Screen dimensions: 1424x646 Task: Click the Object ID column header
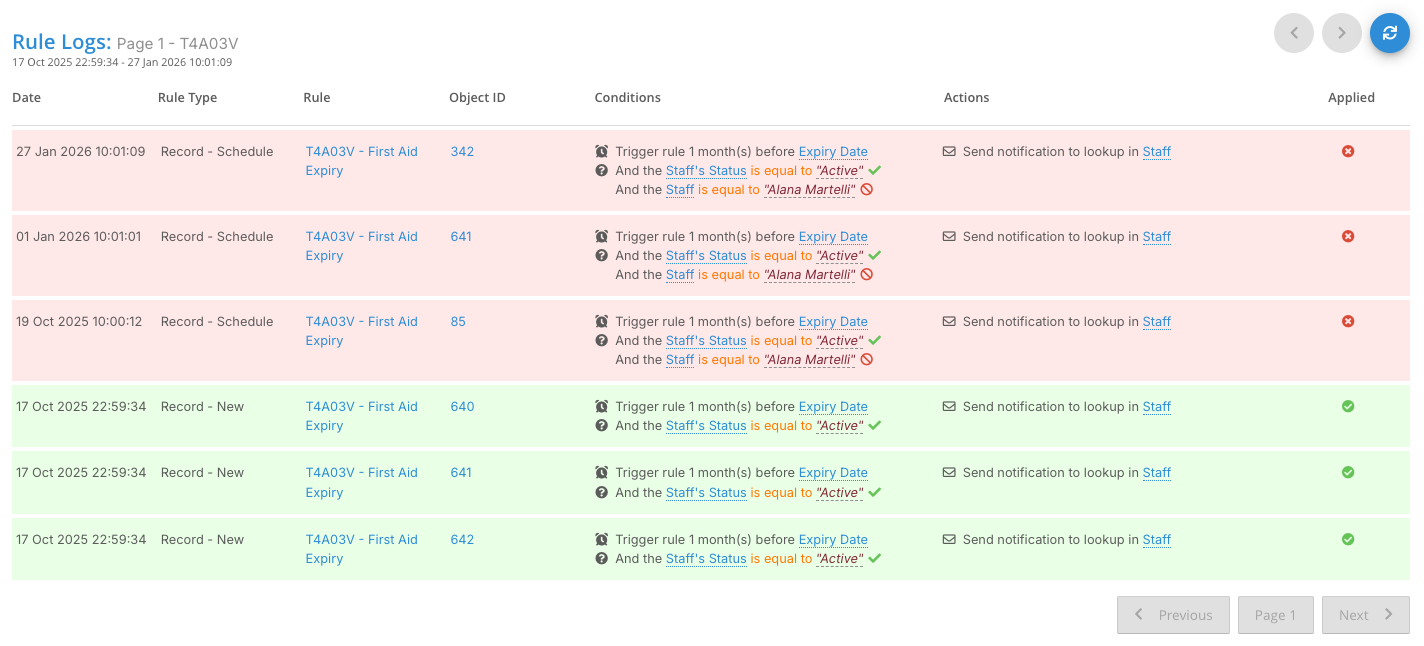[477, 98]
